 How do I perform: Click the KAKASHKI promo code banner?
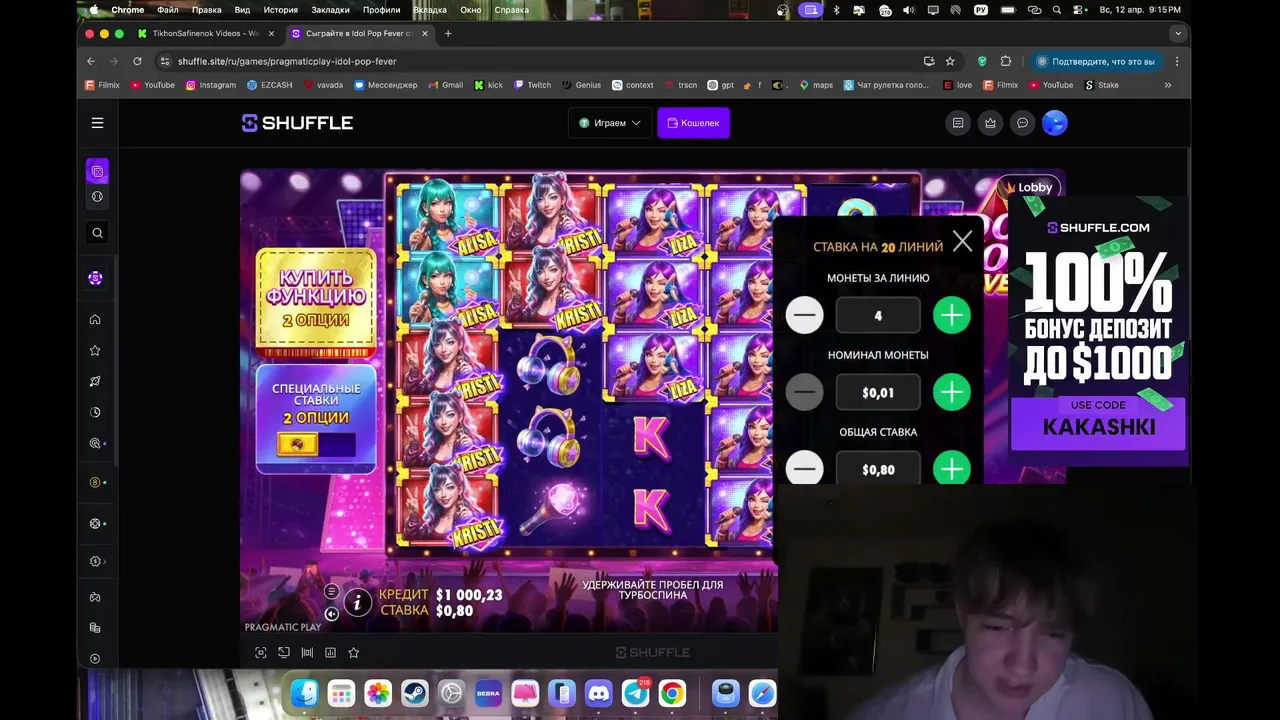point(1098,424)
